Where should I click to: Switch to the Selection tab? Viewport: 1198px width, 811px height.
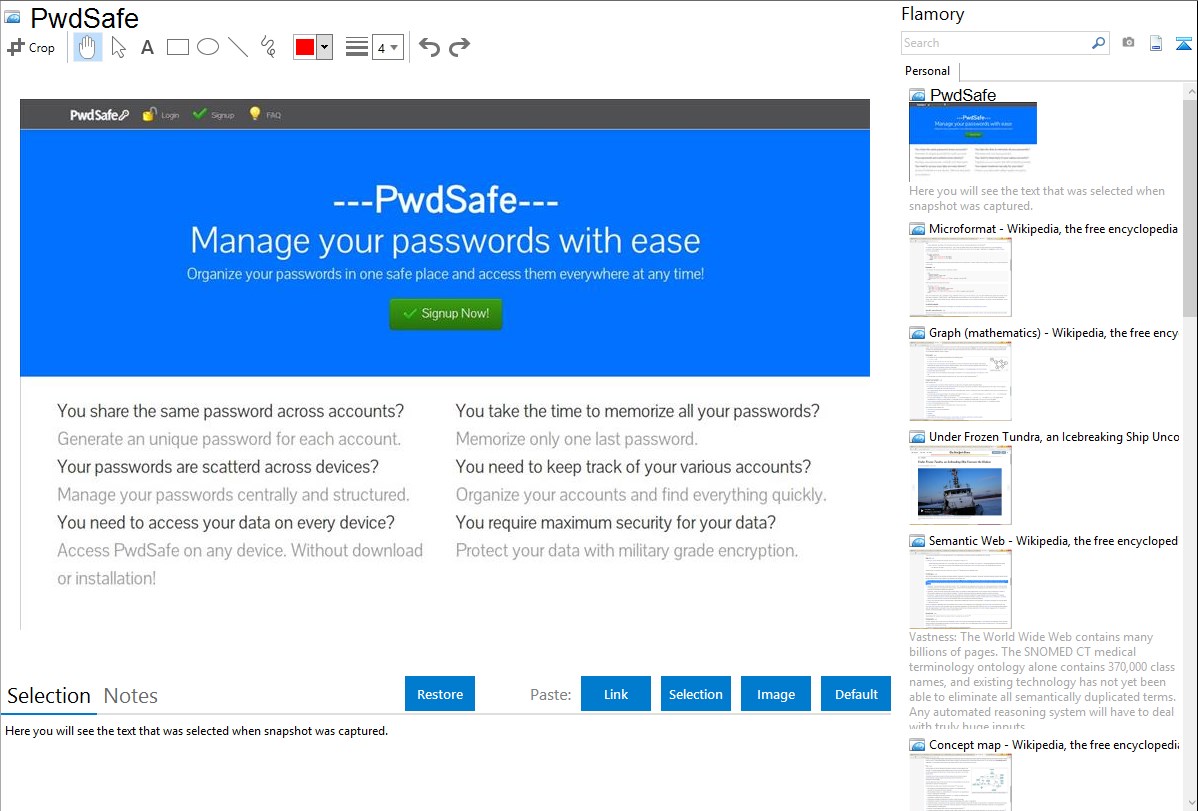coord(49,696)
